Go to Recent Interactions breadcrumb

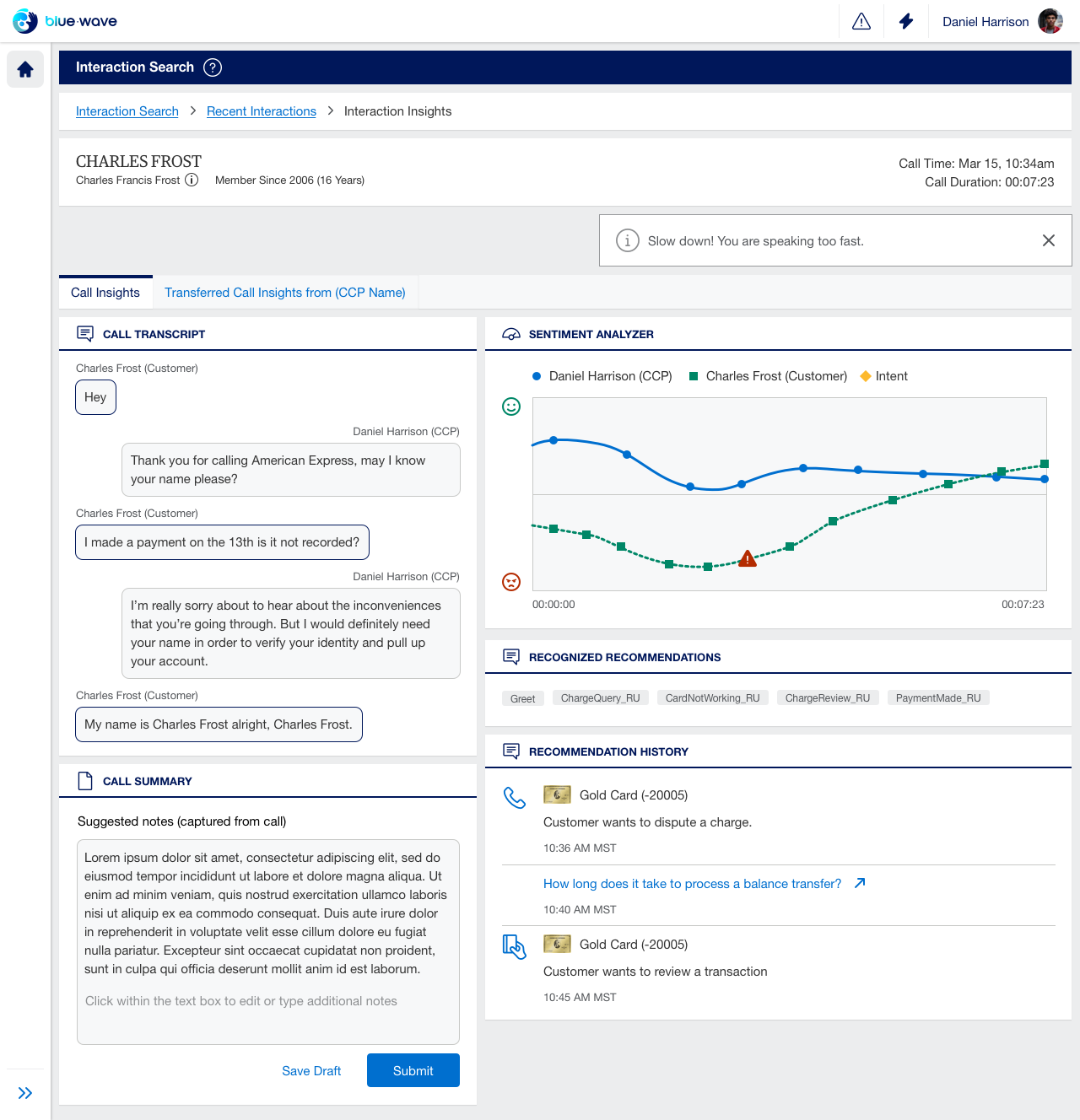(x=262, y=111)
